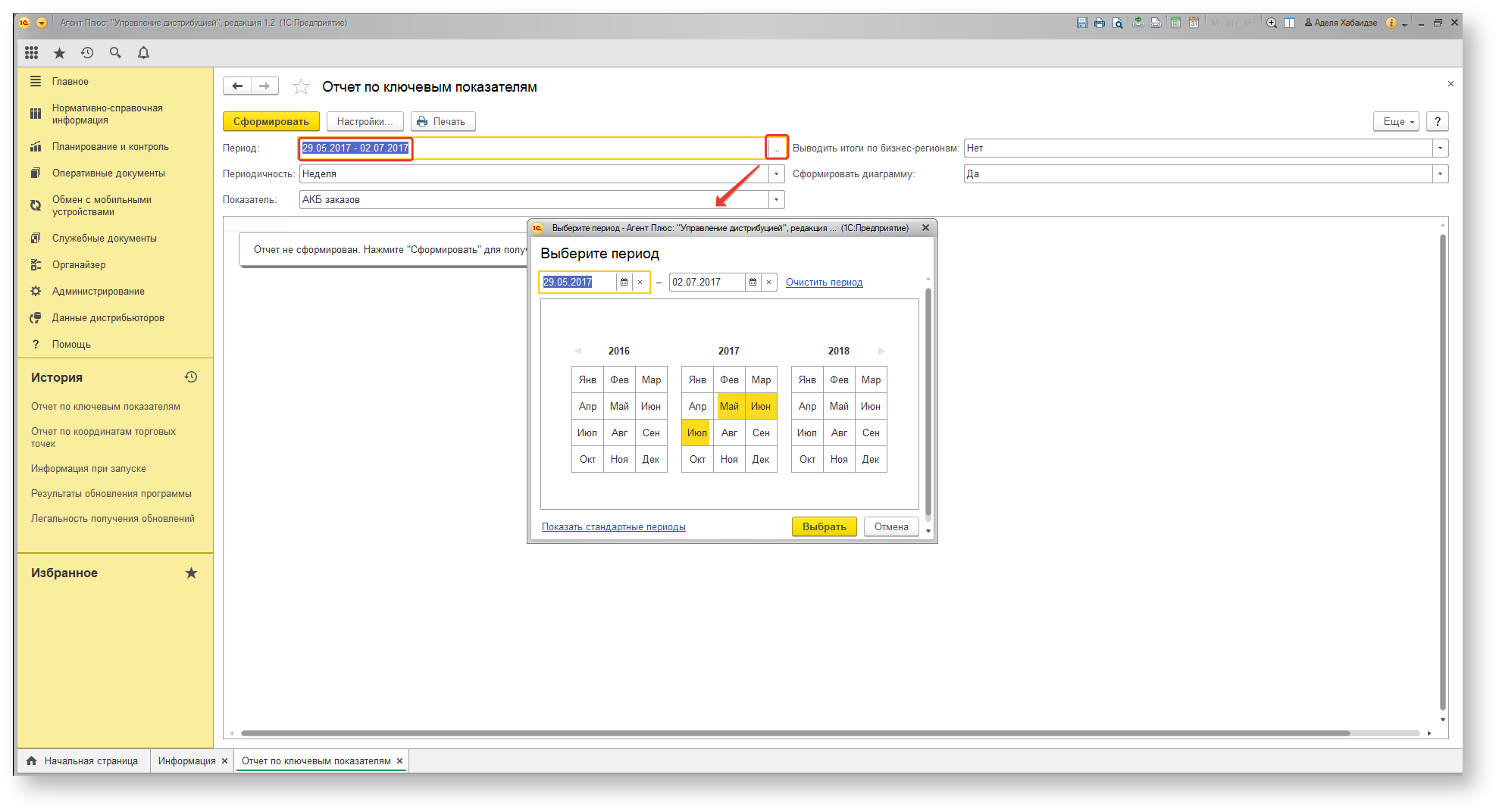Click the Save icon in title bar
1499x812 pixels.
point(1081,23)
